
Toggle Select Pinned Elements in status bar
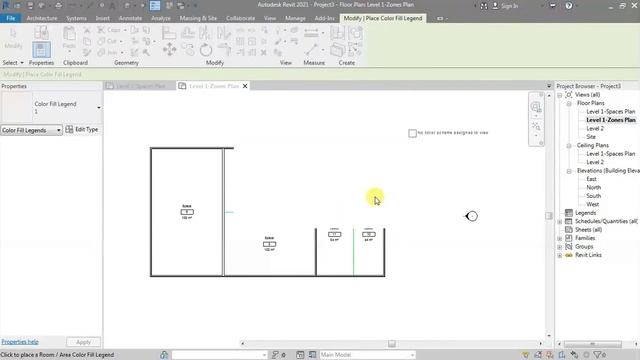coord(550,355)
